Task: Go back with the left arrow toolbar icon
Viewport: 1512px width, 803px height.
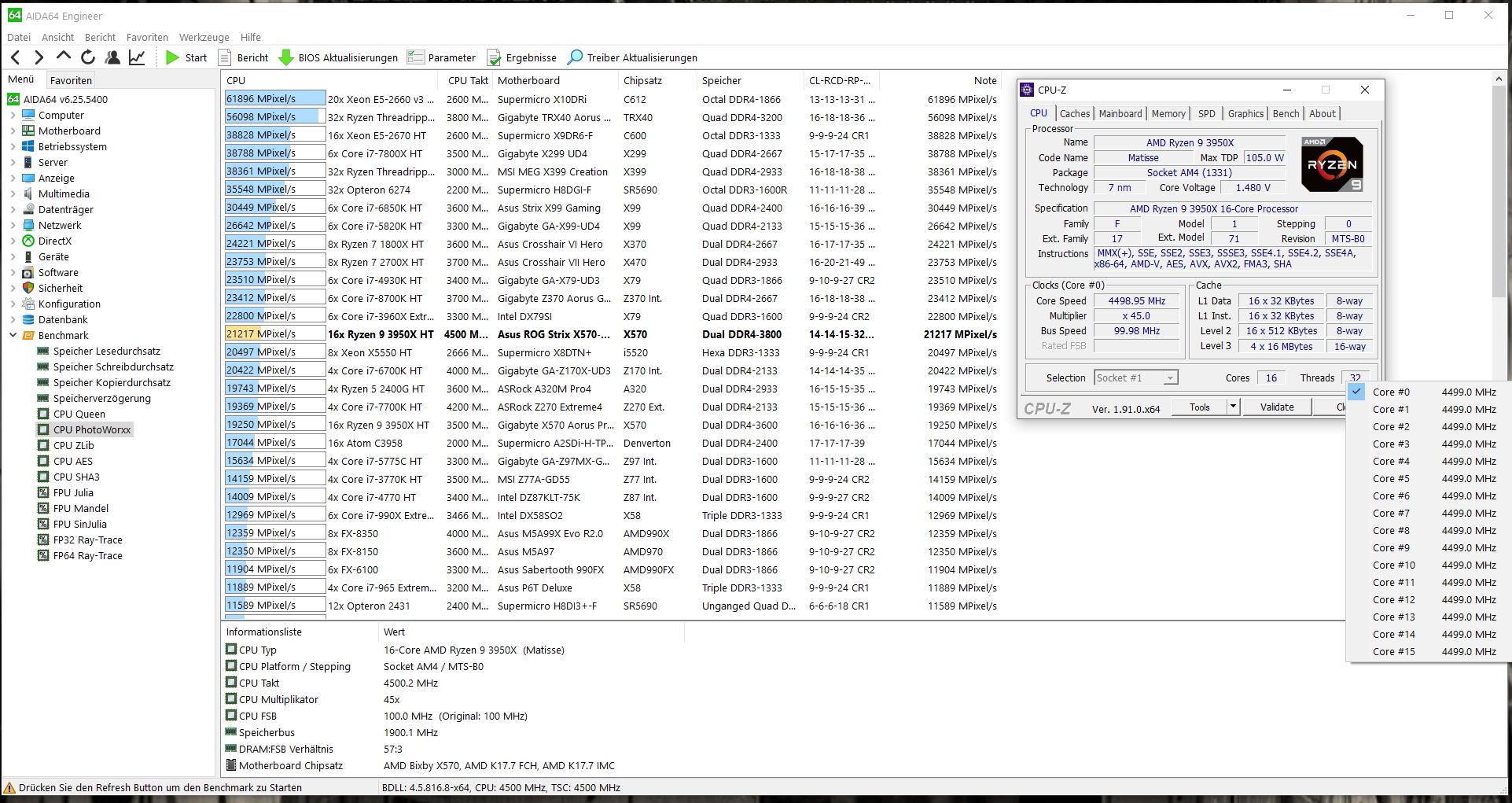Action: tap(15, 57)
